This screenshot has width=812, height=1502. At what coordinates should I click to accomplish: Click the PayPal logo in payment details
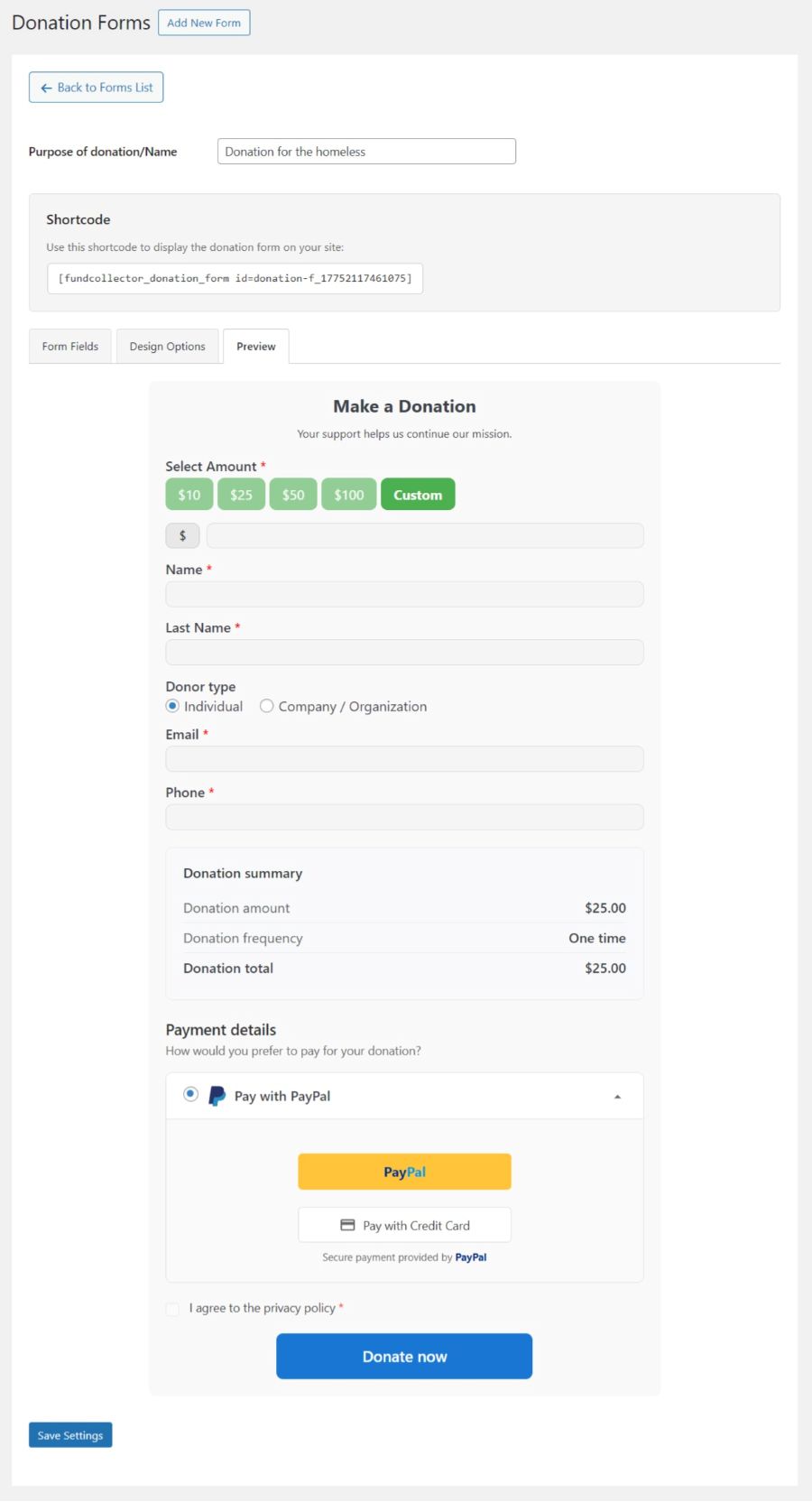[x=216, y=1096]
